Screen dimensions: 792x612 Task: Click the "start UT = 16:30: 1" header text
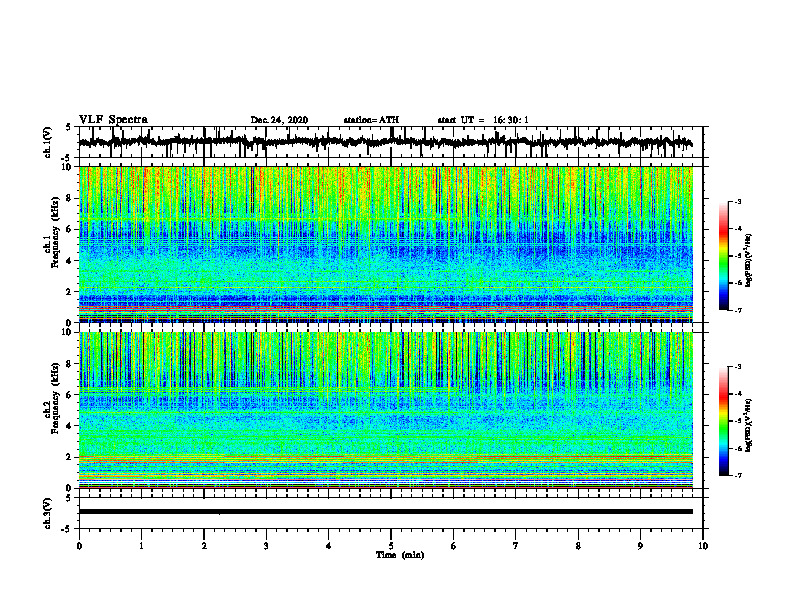483,120
